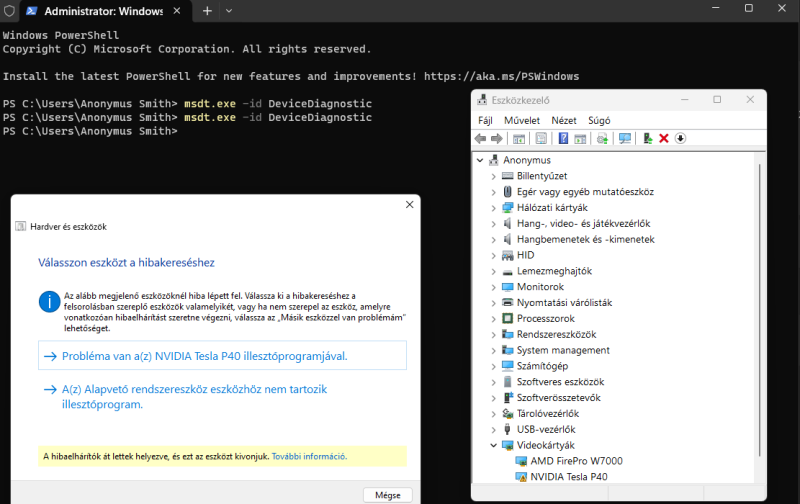800x504 pixels.
Task: Click the blue Help question mark icon
Action: (564, 138)
